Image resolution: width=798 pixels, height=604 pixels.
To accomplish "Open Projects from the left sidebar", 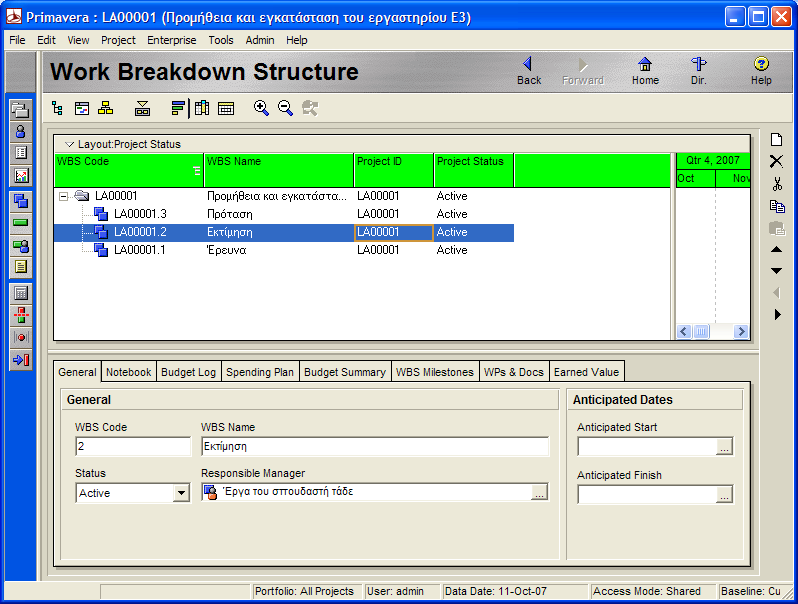I will click(x=21, y=110).
